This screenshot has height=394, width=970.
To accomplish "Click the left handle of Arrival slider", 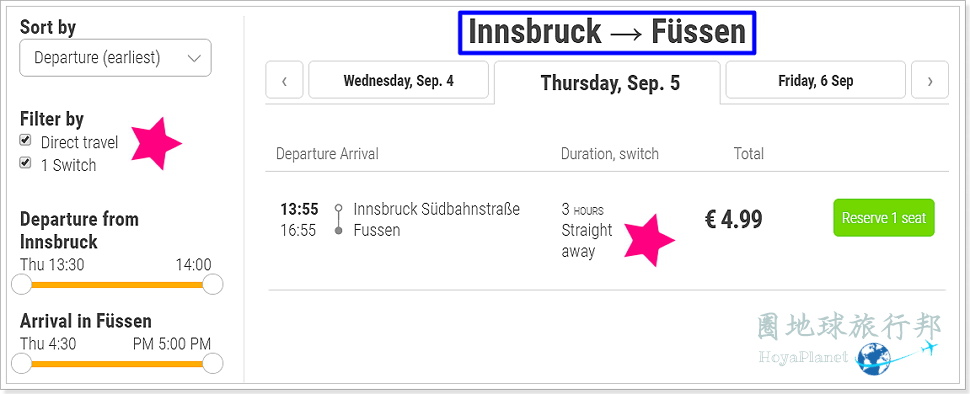I will point(22,364).
